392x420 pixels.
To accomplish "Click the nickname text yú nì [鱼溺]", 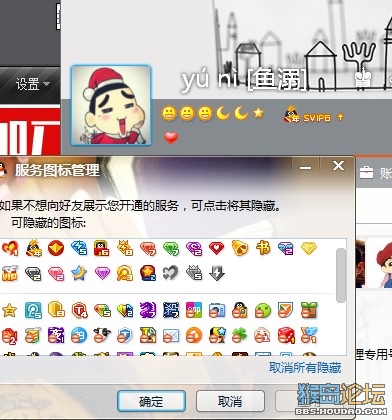I will tap(244, 79).
